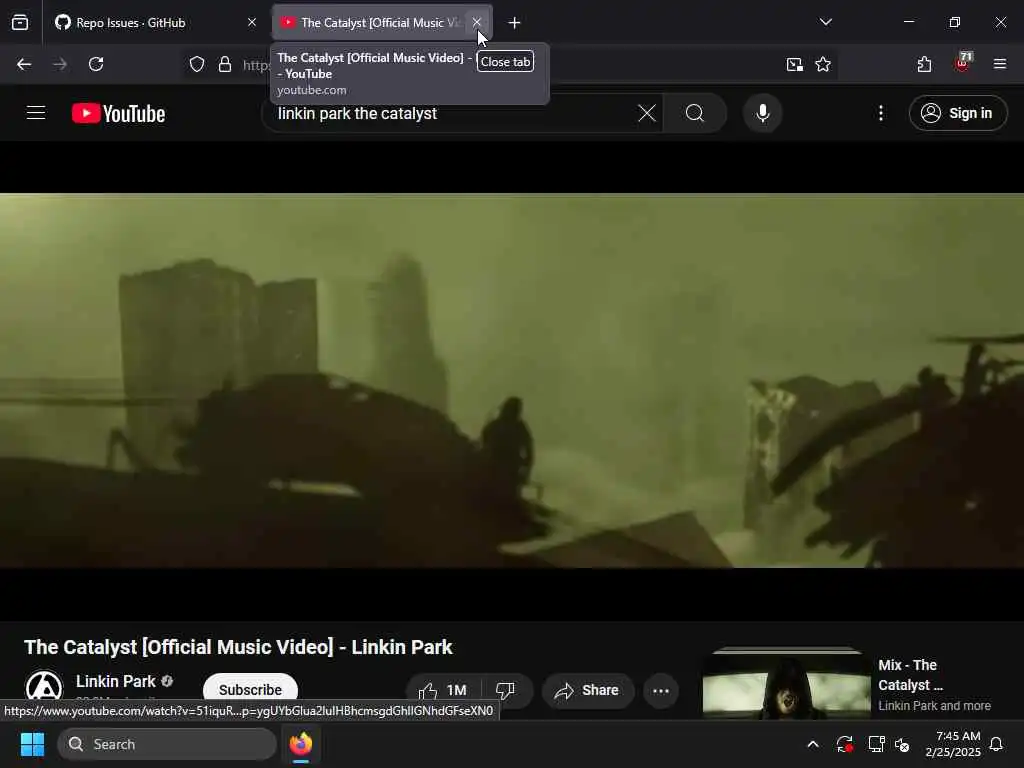Open Firefox from the taskbar
This screenshot has height=768, width=1024.
[x=301, y=744]
